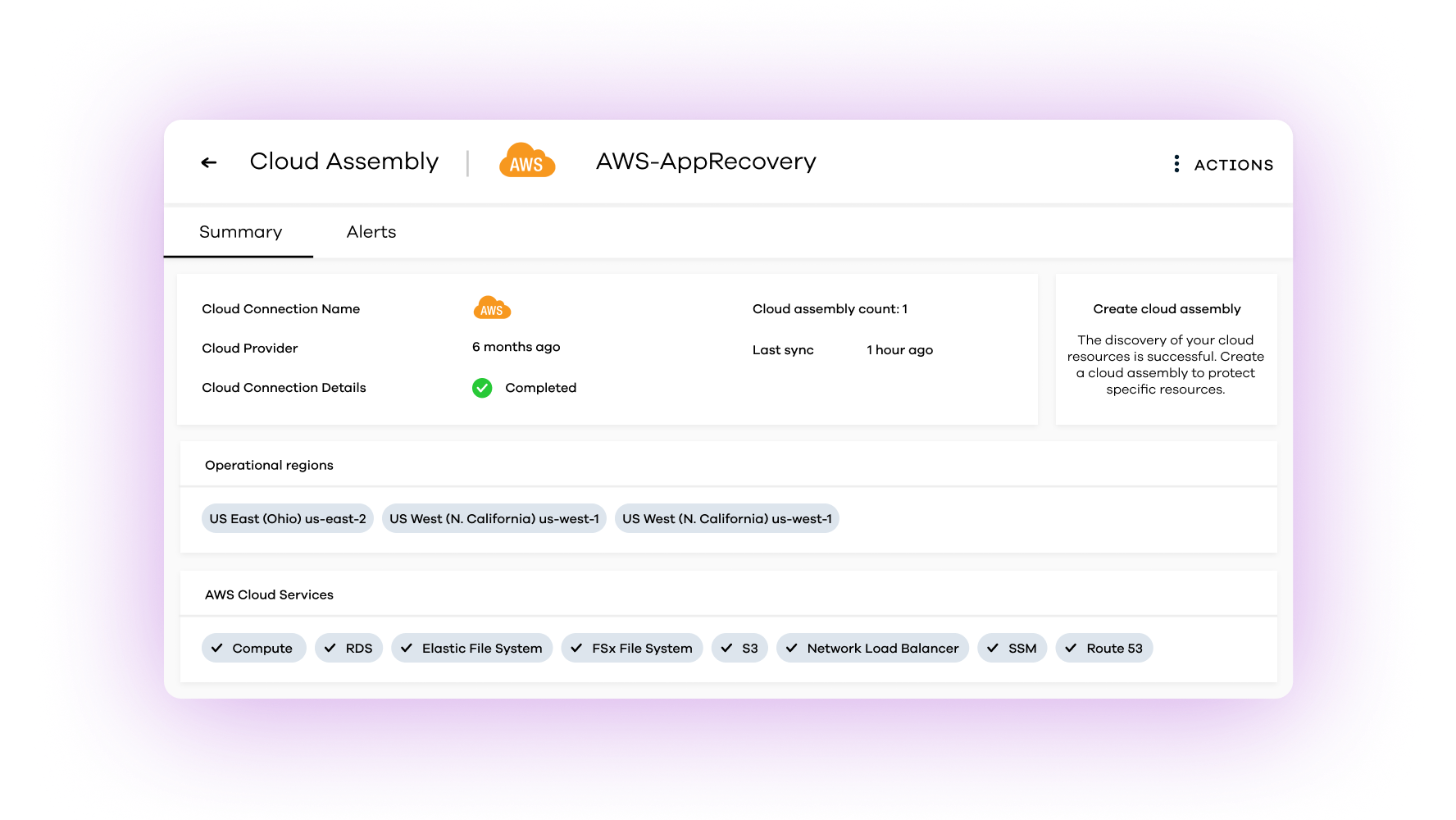Click the Cloud Connection Details label
The image size is (1456, 820).
(284, 388)
